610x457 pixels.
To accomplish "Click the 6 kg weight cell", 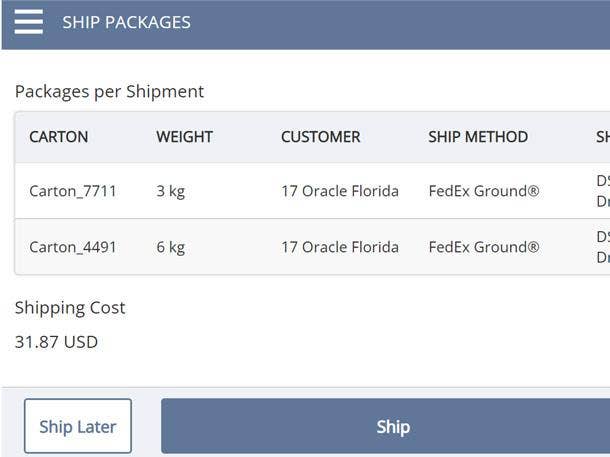I will 170,247.
